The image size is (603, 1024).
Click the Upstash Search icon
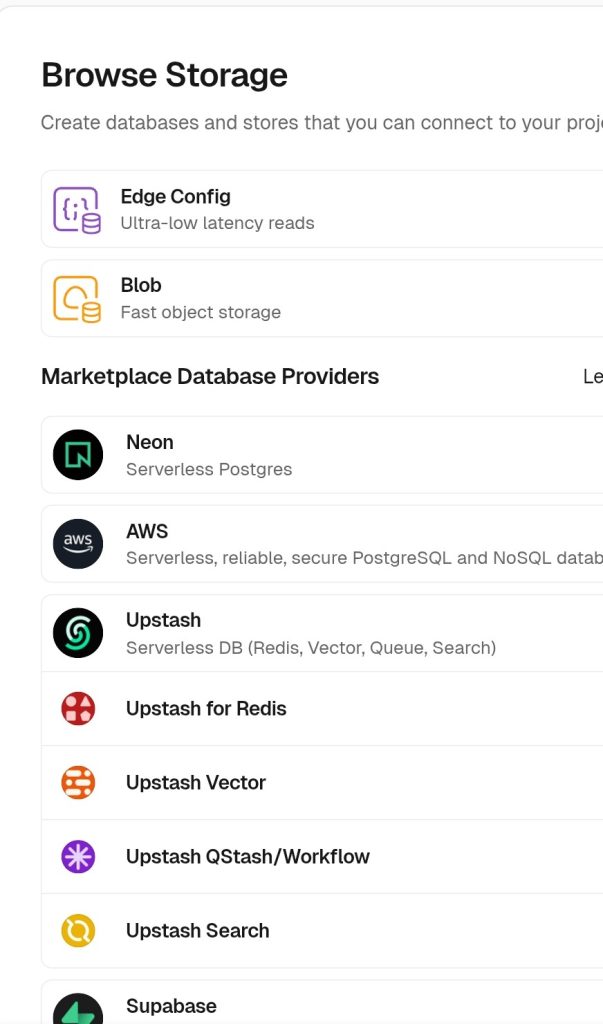coord(78,931)
